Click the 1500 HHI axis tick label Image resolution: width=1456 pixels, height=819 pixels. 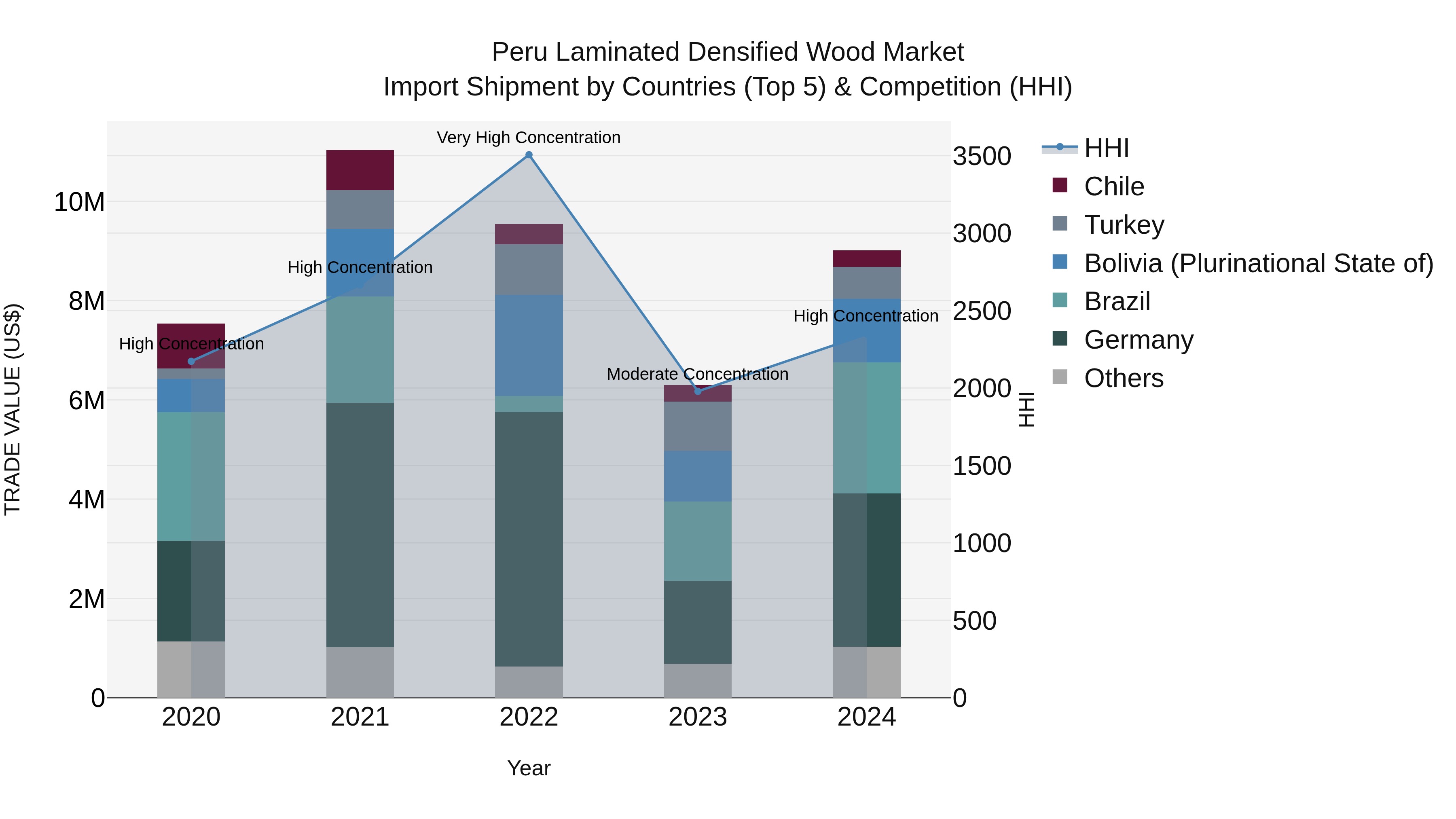tap(982, 466)
